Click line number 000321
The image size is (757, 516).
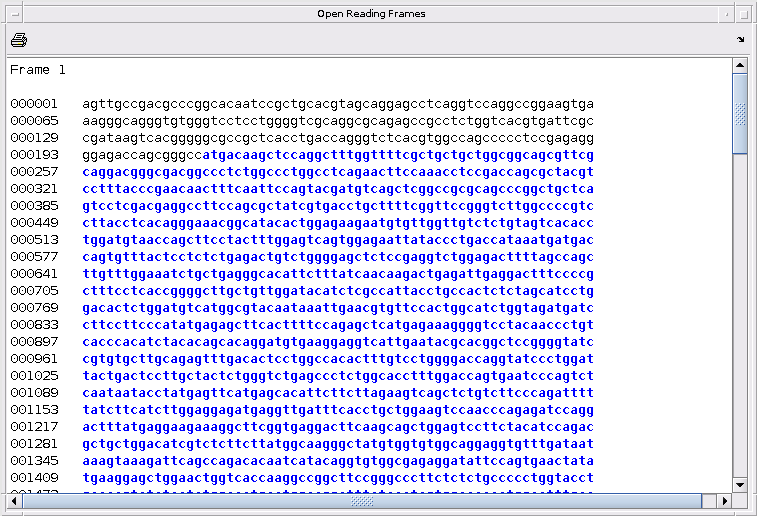click(34, 189)
